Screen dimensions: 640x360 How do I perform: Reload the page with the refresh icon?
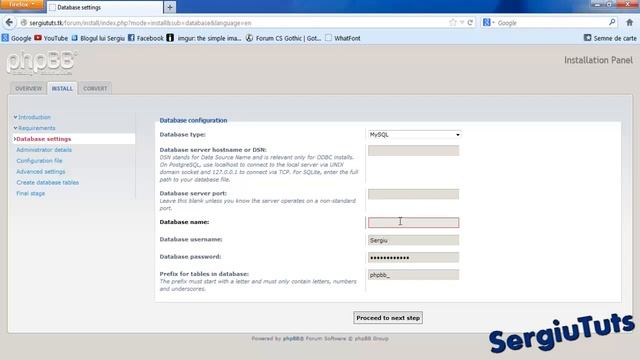[x=470, y=22]
